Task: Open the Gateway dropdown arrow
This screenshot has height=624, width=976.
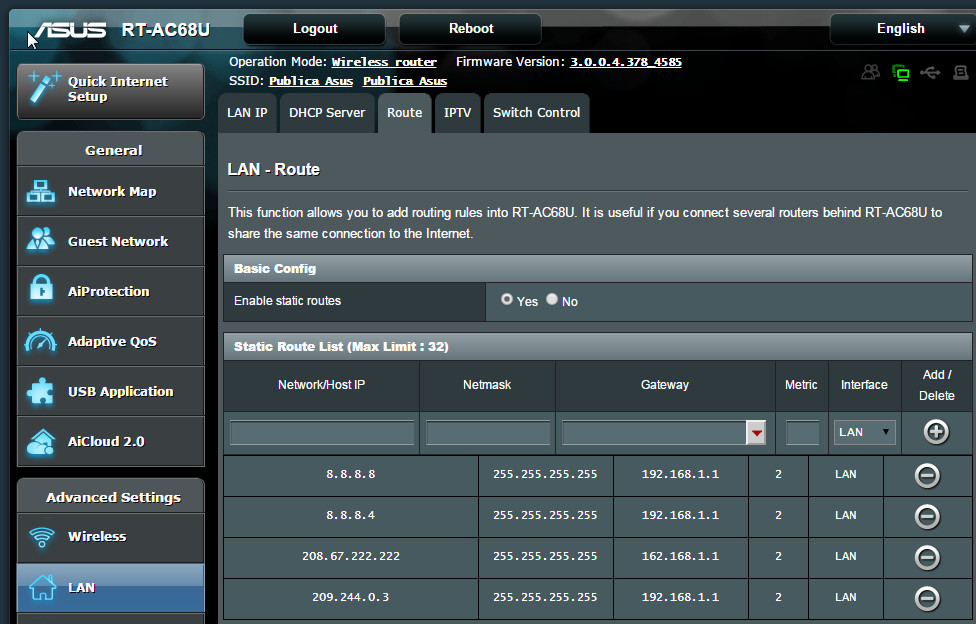Action: pyautogui.click(x=757, y=433)
